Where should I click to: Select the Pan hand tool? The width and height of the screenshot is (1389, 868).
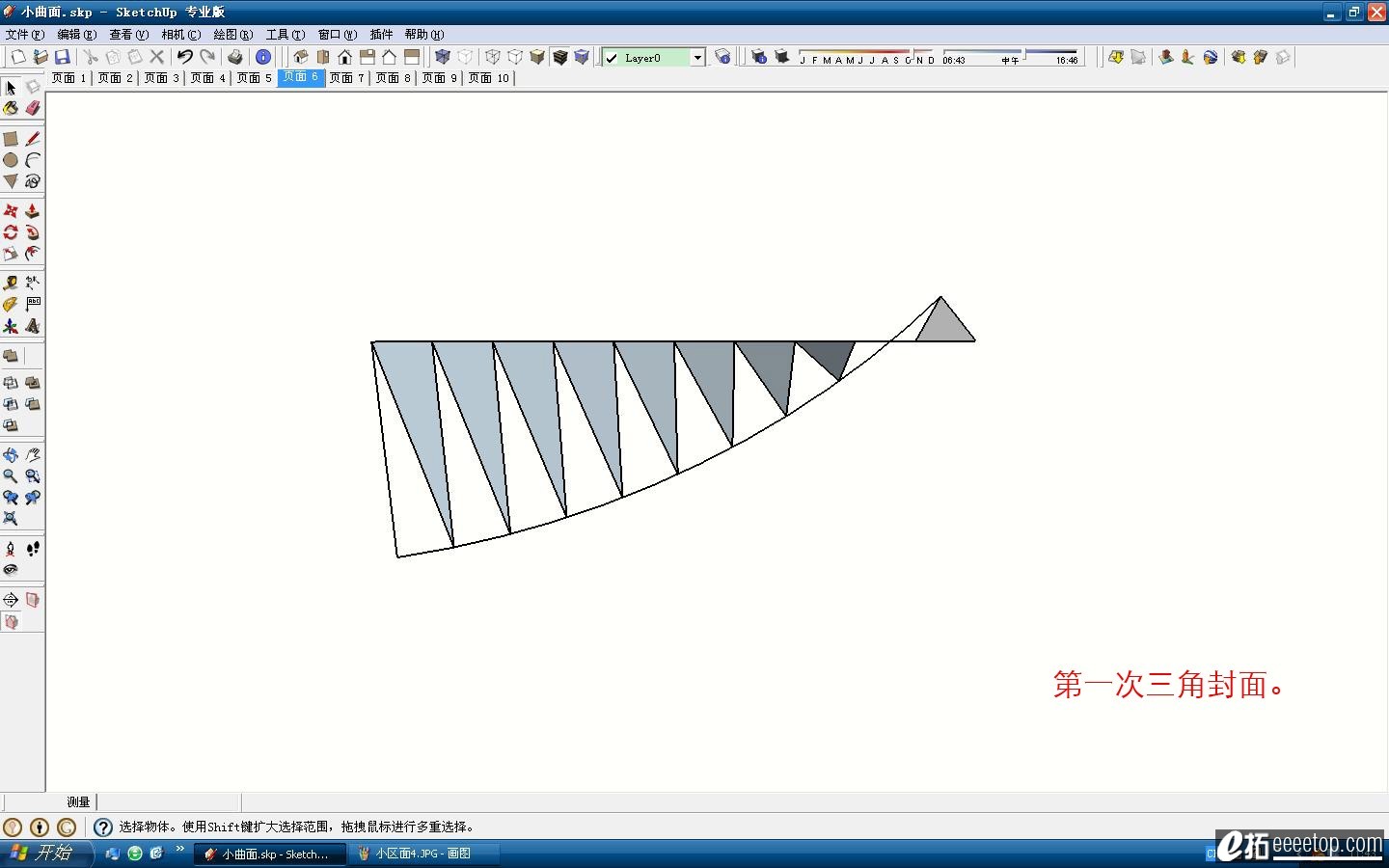(32, 455)
